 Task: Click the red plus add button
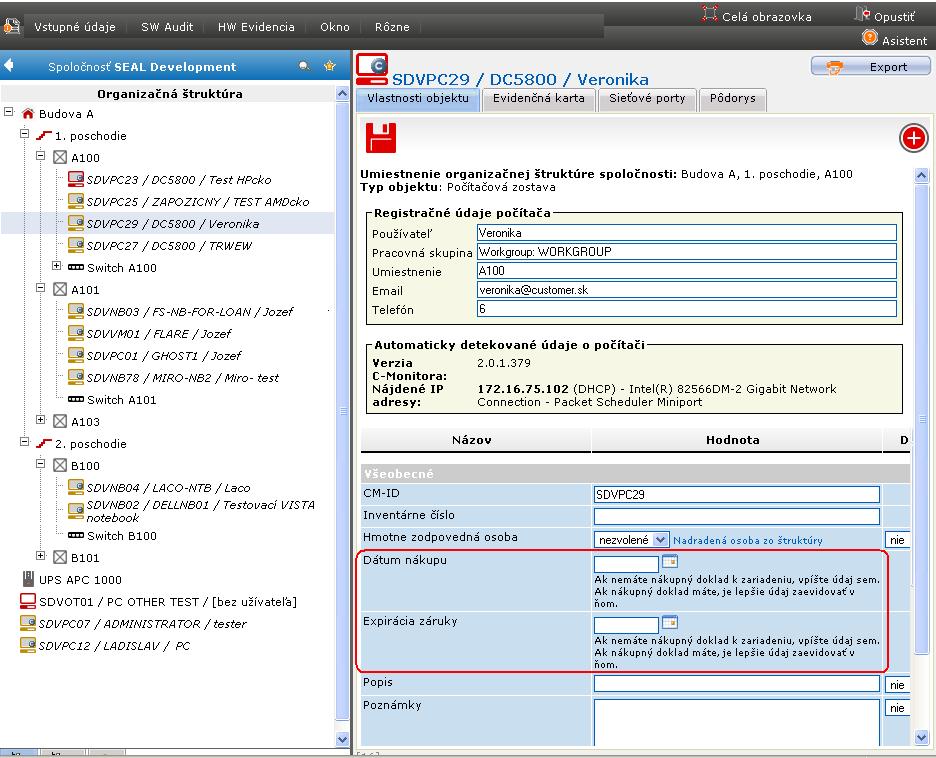[x=913, y=138]
